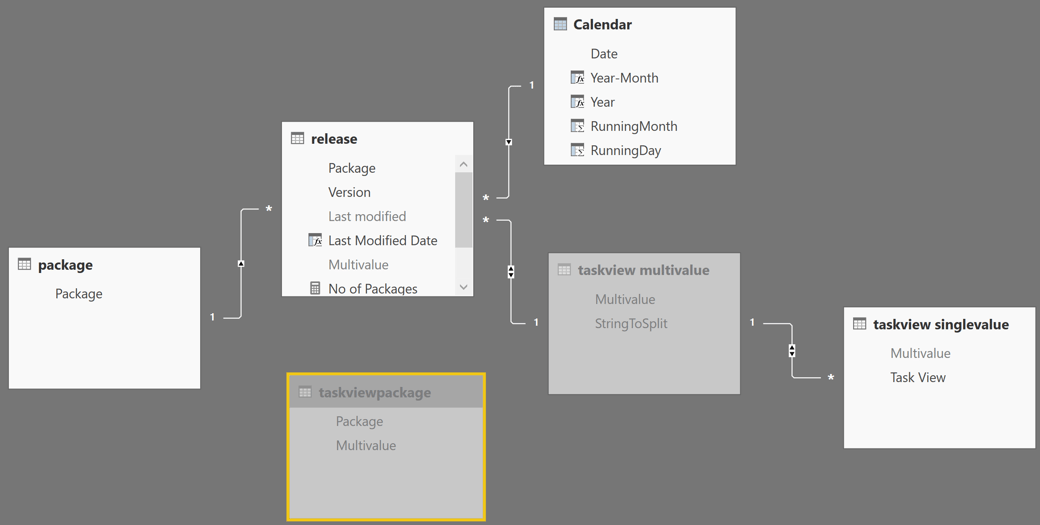
Task: Click the multivalue-to-singlevalue relationship filter arrow
Action: point(792,351)
